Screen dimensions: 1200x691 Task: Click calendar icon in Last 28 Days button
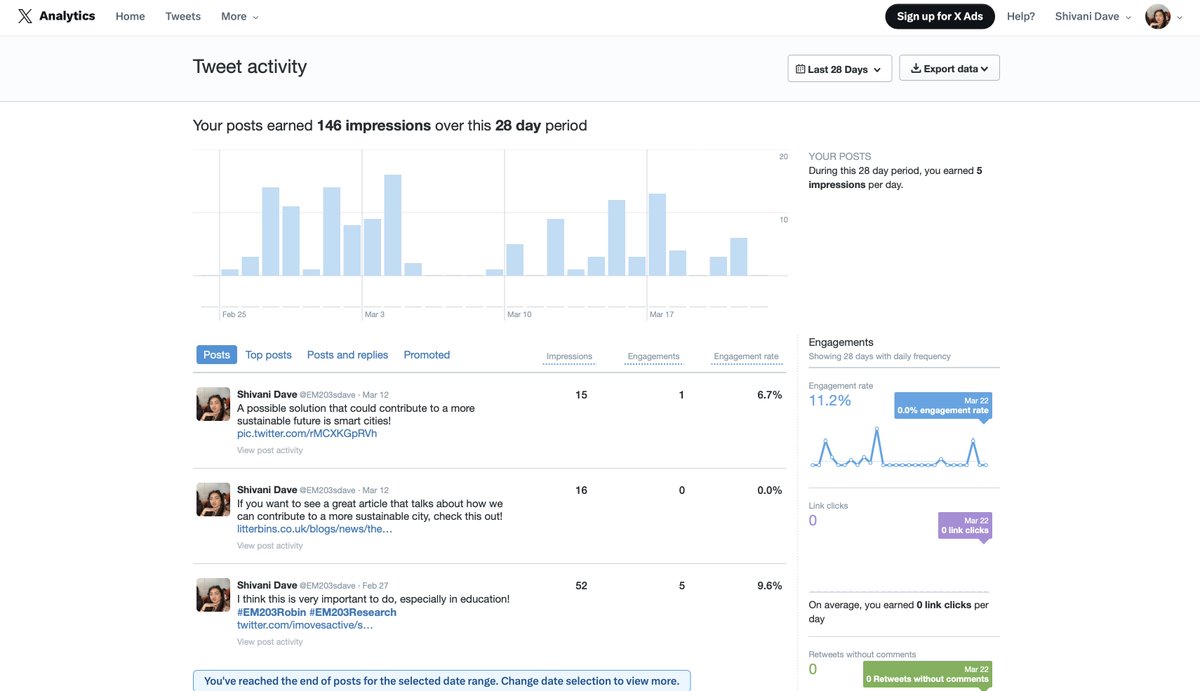[x=800, y=69]
